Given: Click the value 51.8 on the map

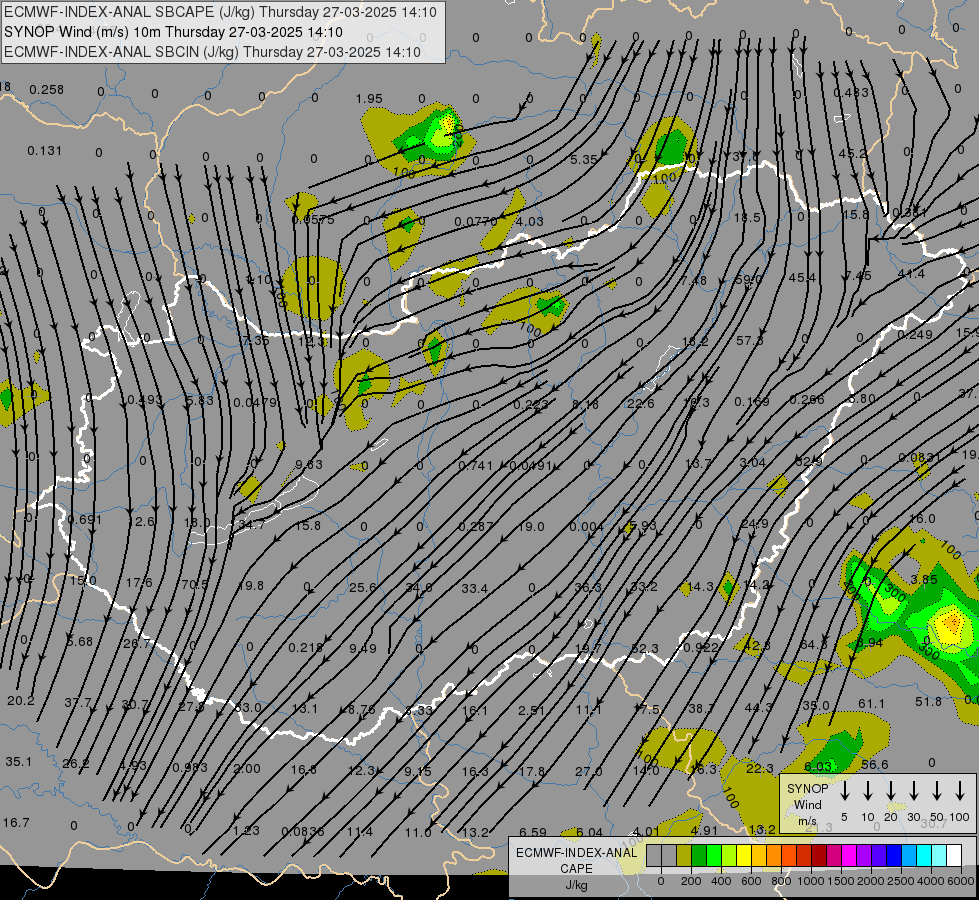Looking at the screenshot, I should coord(928,702).
